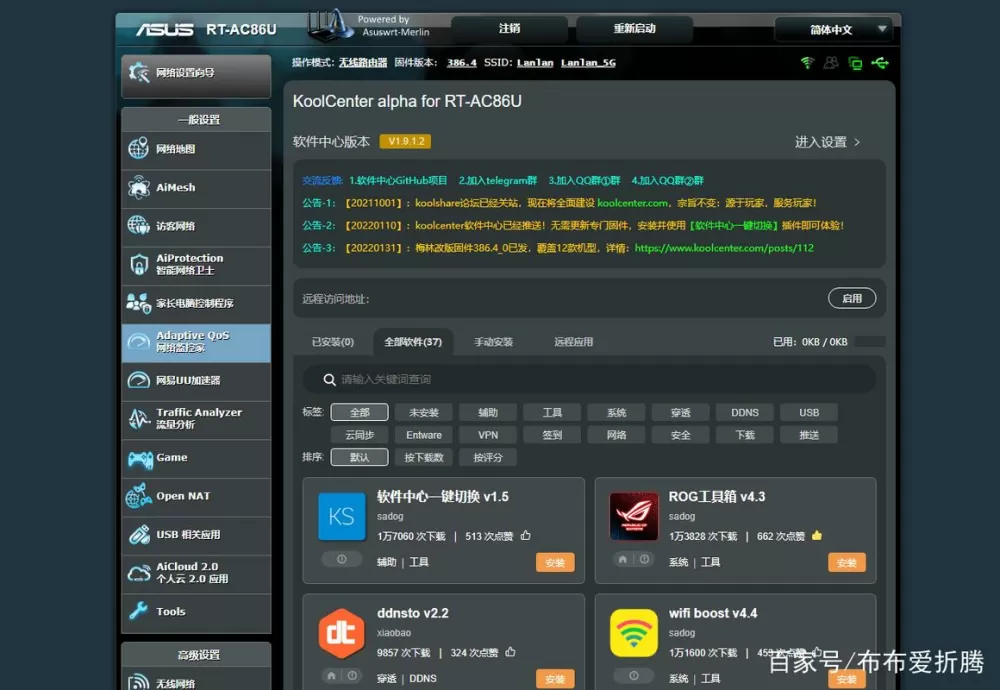
Task: Click the 重新启动 reboot button
Action: pos(635,29)
